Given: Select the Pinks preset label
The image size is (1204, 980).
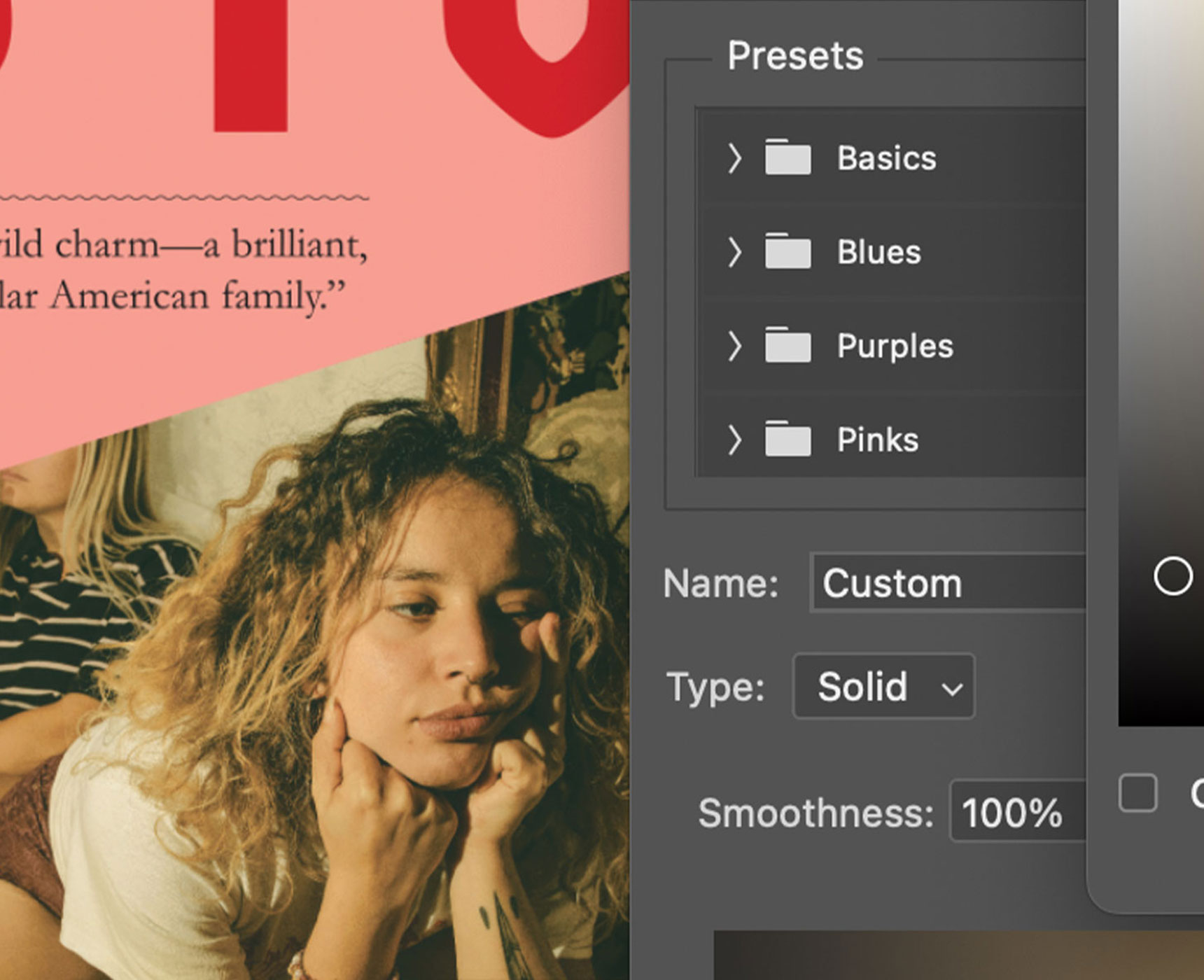Looking at the screenshot, I should 877,440.
